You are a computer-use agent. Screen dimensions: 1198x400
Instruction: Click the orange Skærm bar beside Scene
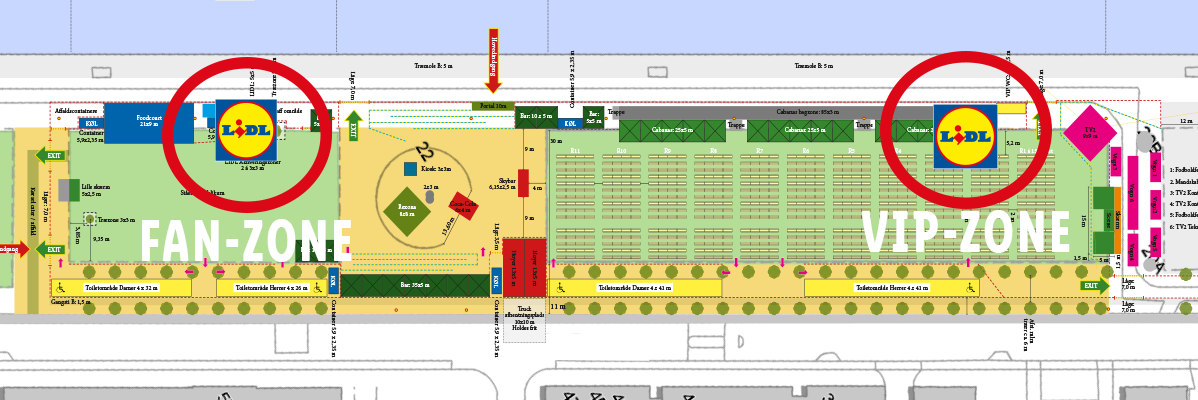click(x=1117, y=221)
